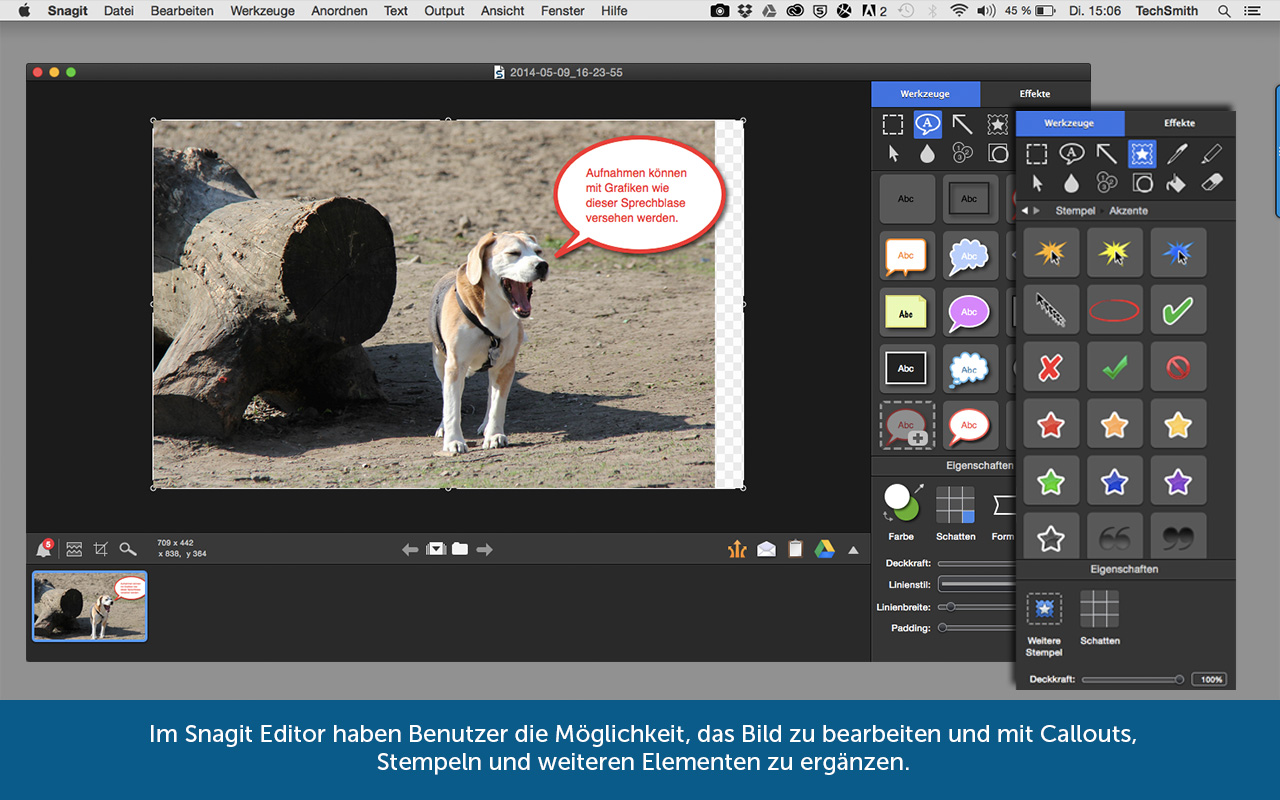Swap the foreground and background colors
The height and width of the screenshot is (800, 1280).
coord(887,516)
